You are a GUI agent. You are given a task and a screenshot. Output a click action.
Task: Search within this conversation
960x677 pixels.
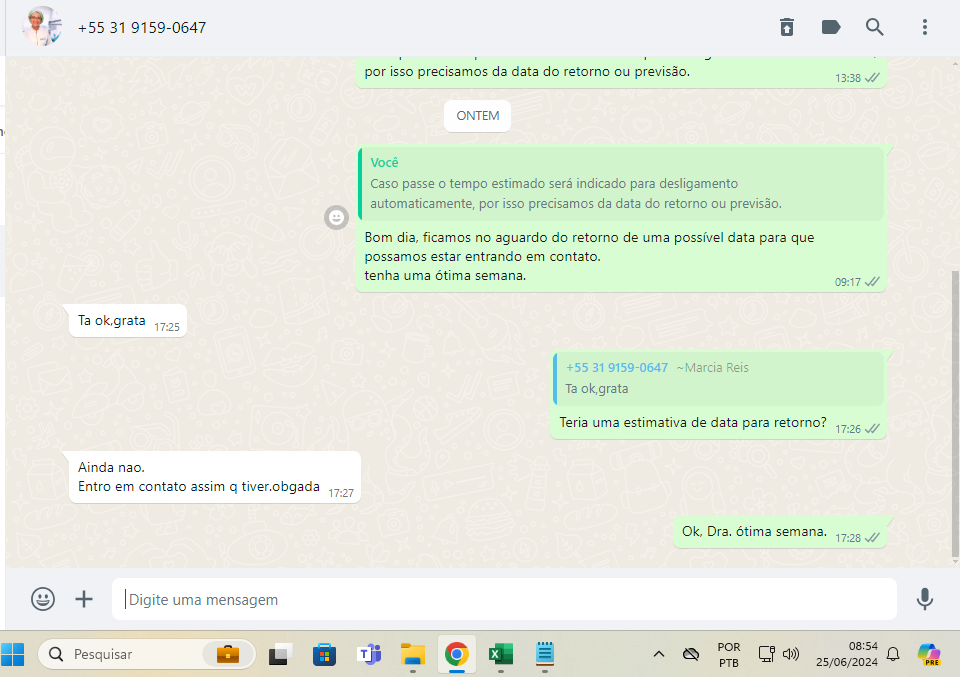[x=874, y=27]
